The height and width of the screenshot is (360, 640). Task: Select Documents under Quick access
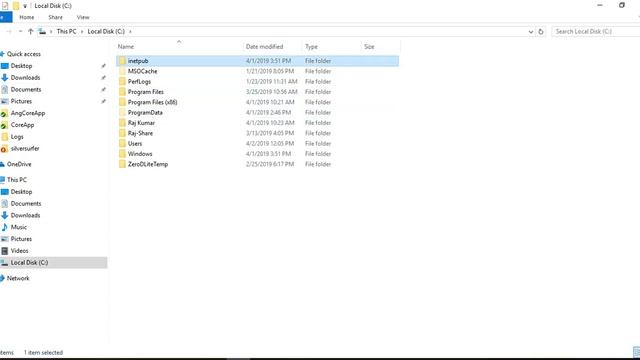coord(26,89)
